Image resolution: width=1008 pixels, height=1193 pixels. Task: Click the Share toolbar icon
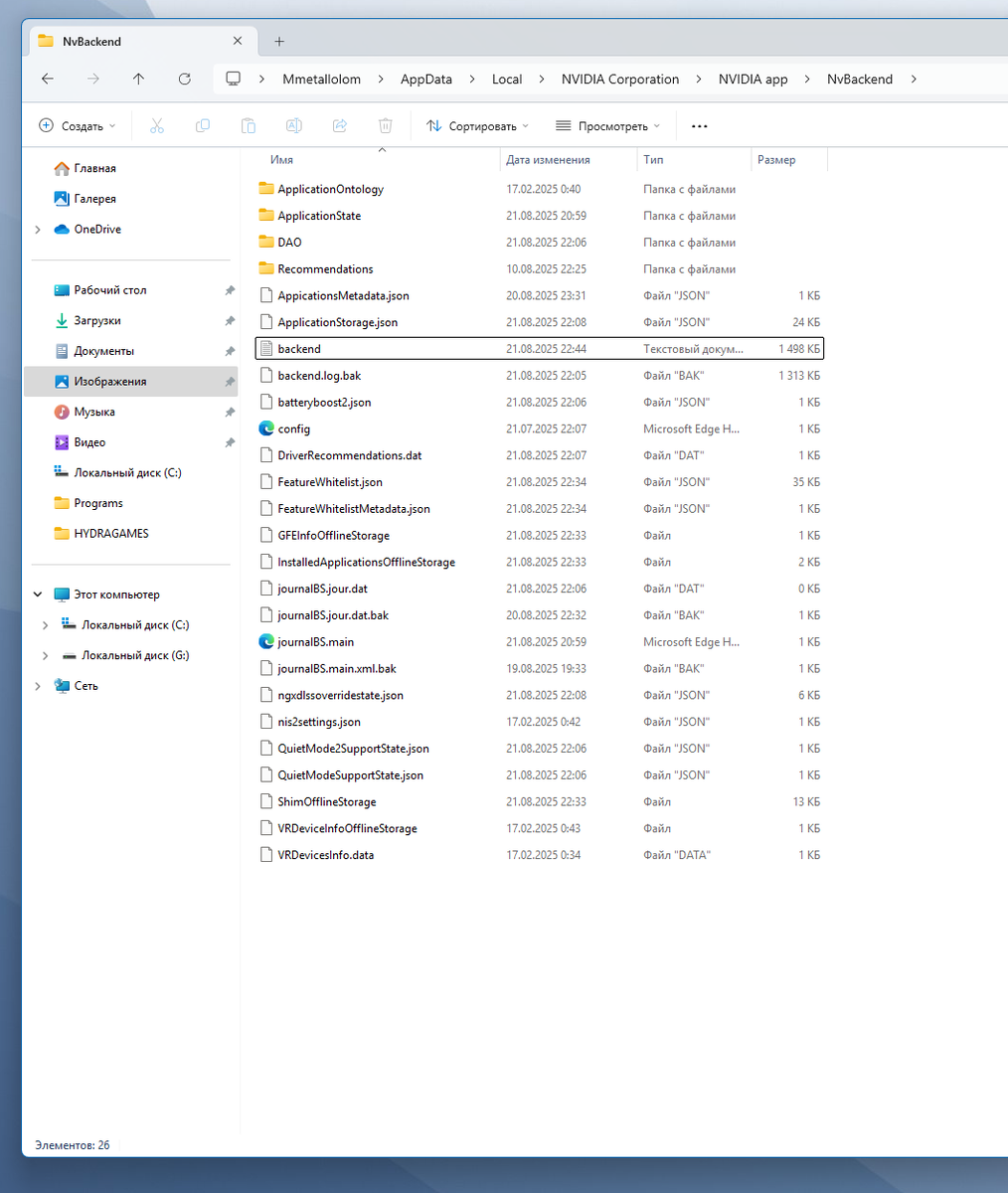340,126
